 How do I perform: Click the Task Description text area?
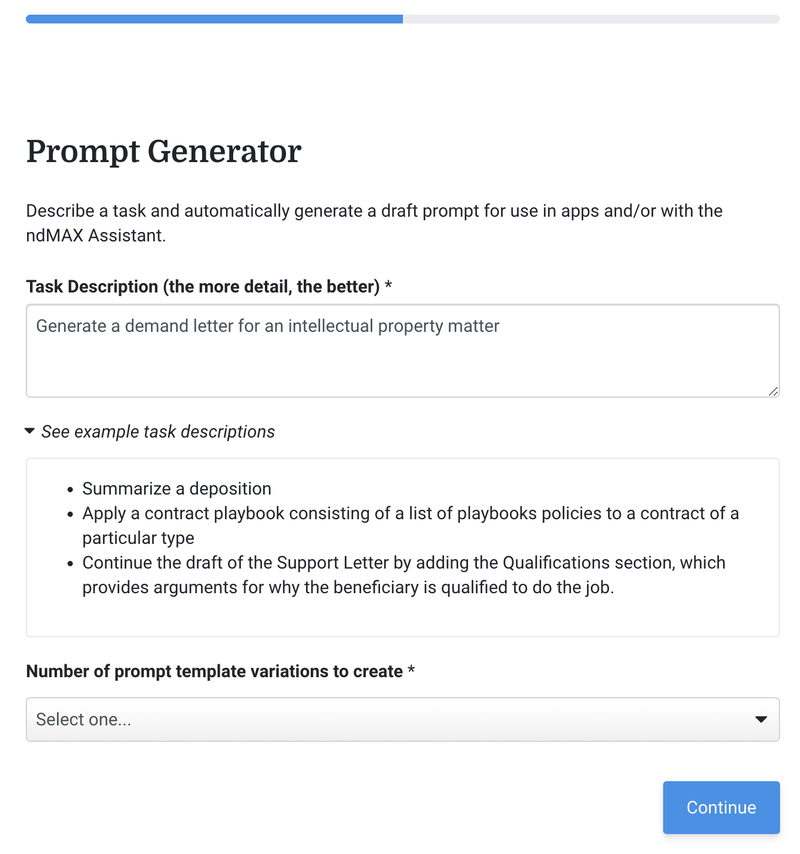pyautogui.click(x=402, y=350)
